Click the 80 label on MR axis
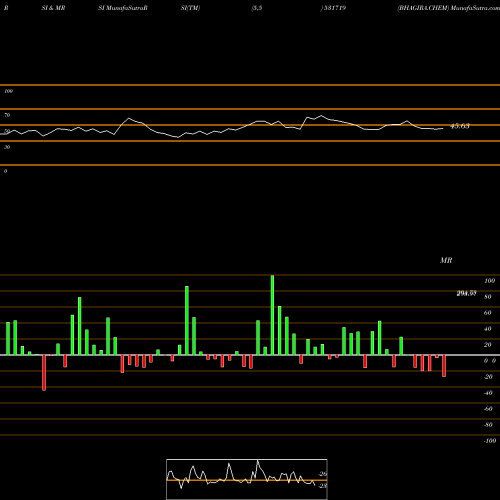 click(x=488, y=297)
